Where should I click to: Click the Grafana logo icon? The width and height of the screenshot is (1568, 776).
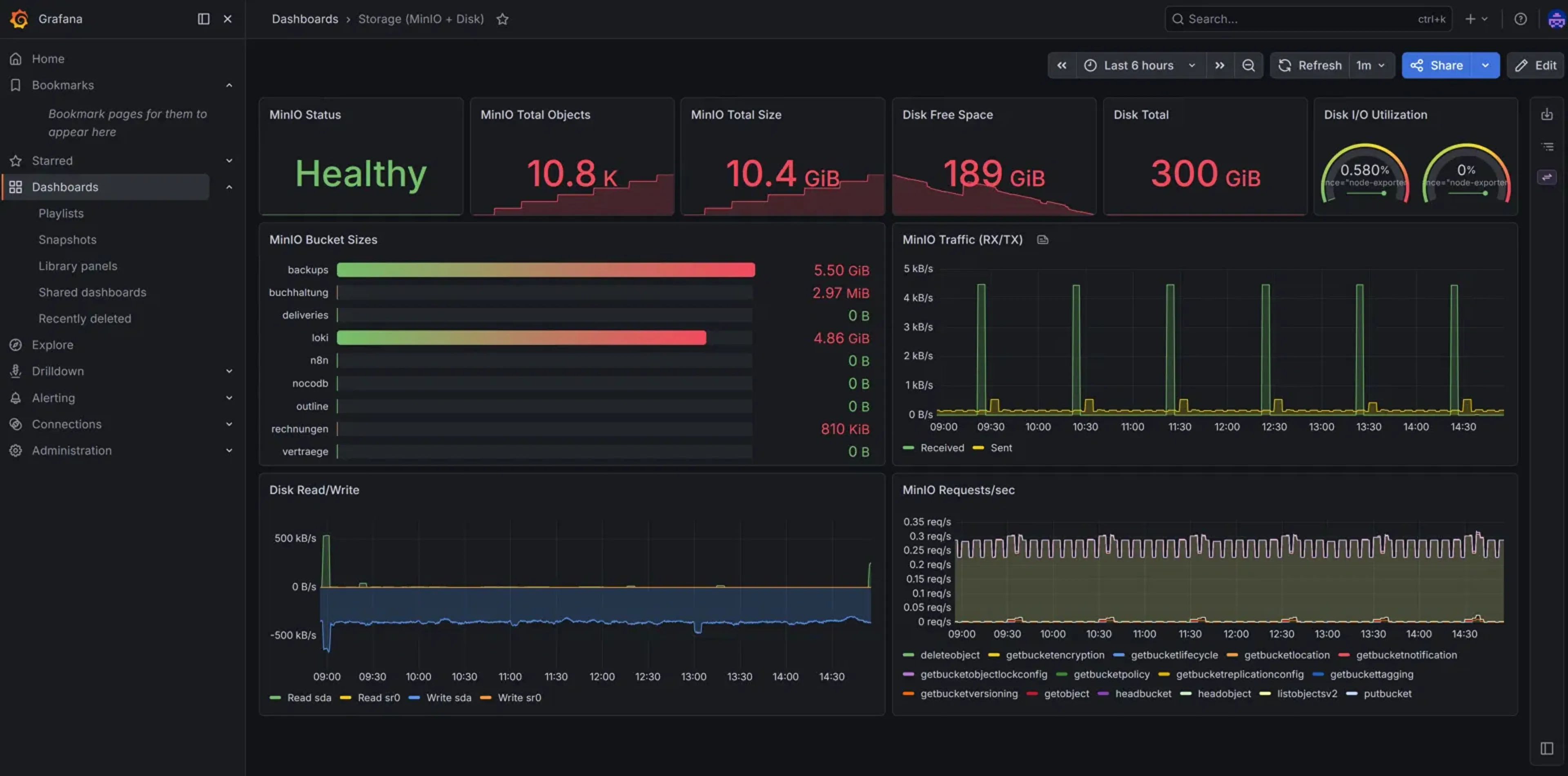click(19, 19)
